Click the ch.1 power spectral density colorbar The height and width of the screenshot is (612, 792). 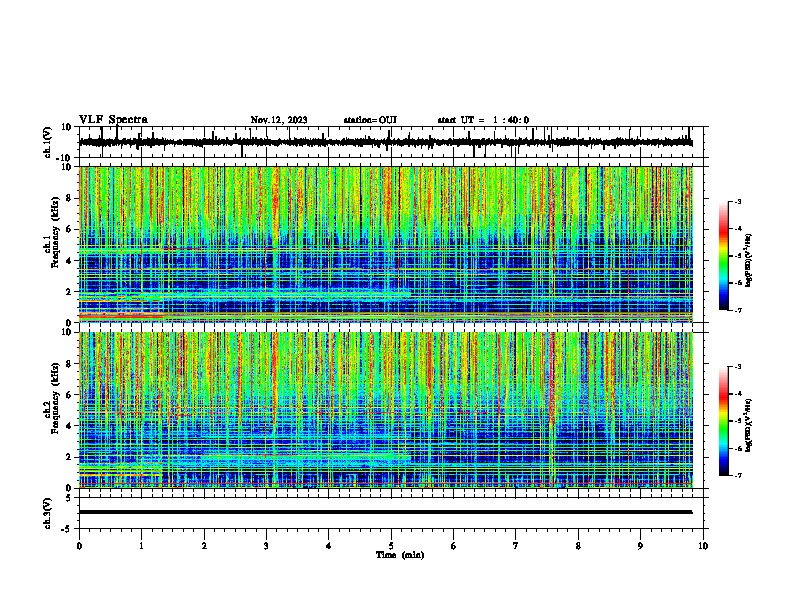click(723, 256)
